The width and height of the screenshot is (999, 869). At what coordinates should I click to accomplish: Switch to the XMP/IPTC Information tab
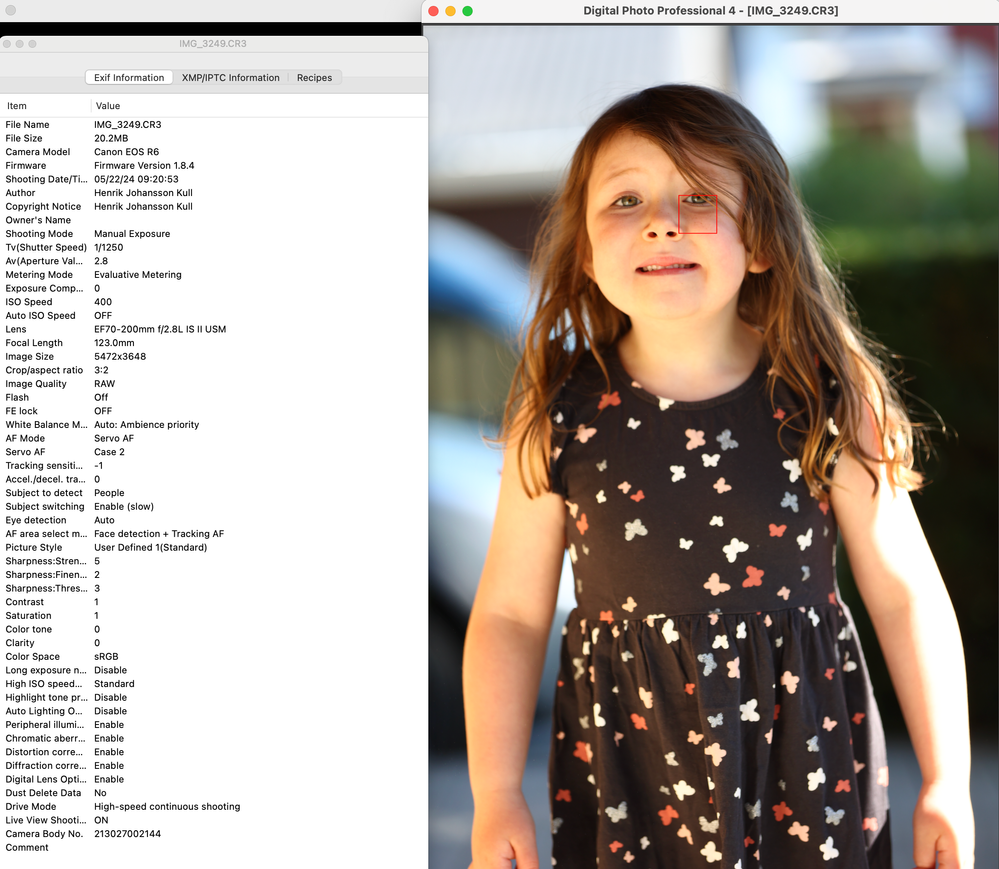230,77
